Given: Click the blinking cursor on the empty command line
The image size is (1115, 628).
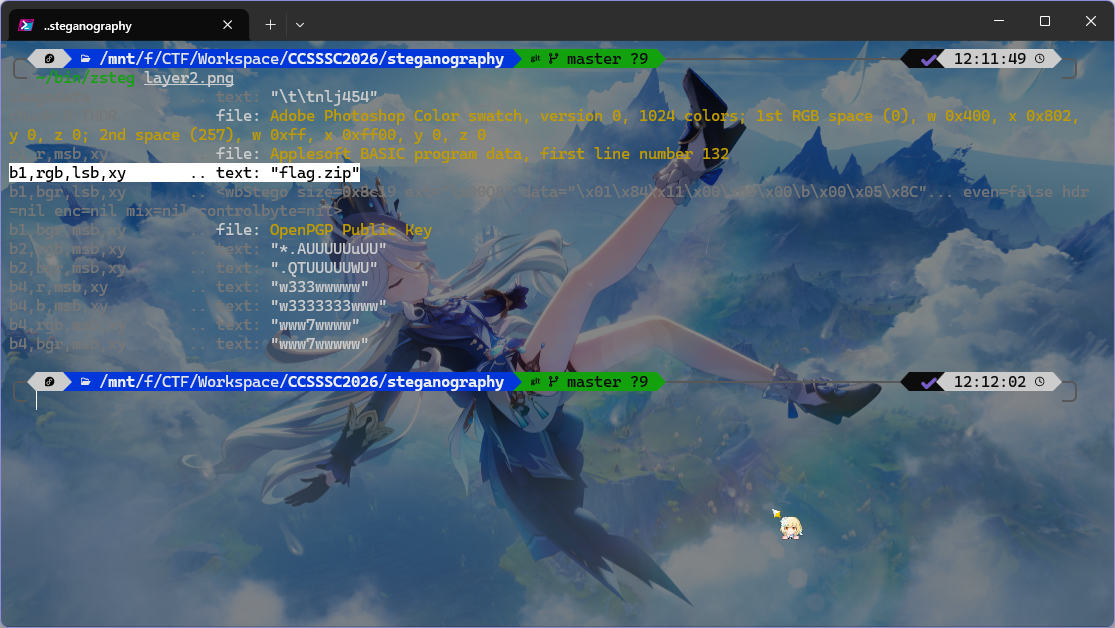Looking at the screenshot, I should 37,401.
